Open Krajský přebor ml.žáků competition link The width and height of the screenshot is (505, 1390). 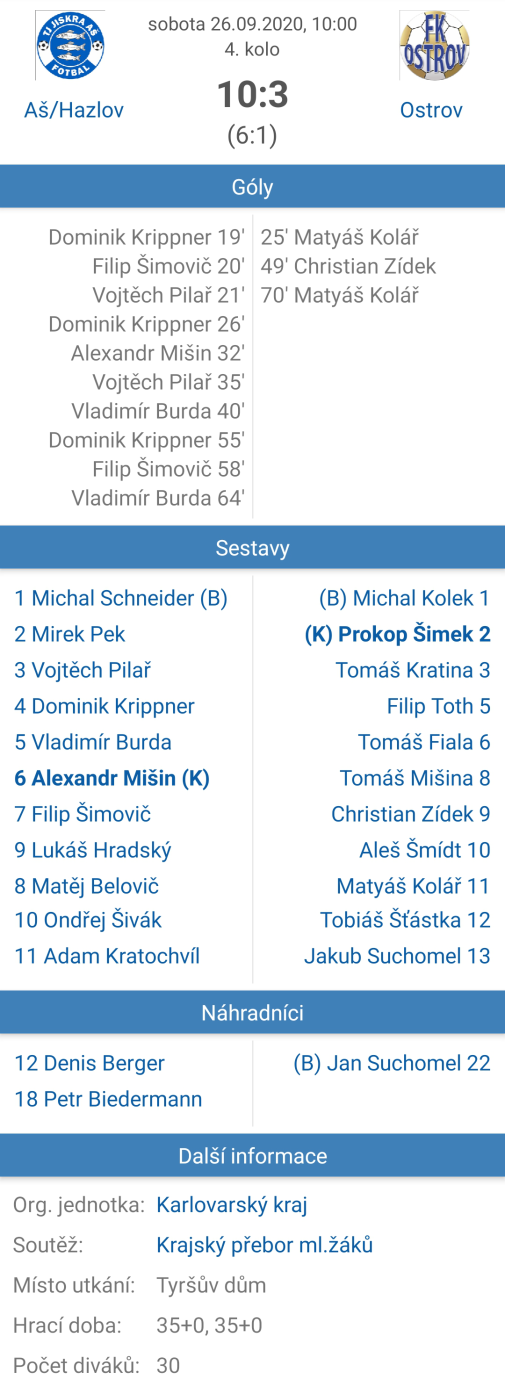265,1245
